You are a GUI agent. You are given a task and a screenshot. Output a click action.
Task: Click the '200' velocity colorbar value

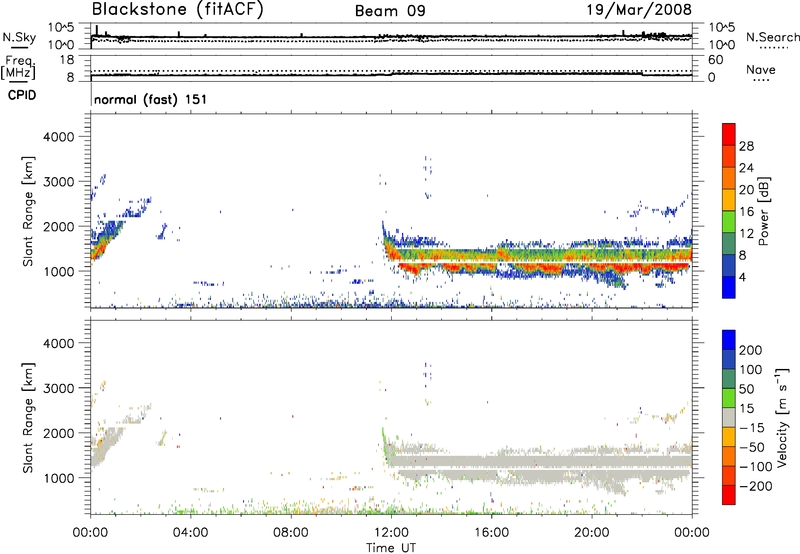coord(751,350)
